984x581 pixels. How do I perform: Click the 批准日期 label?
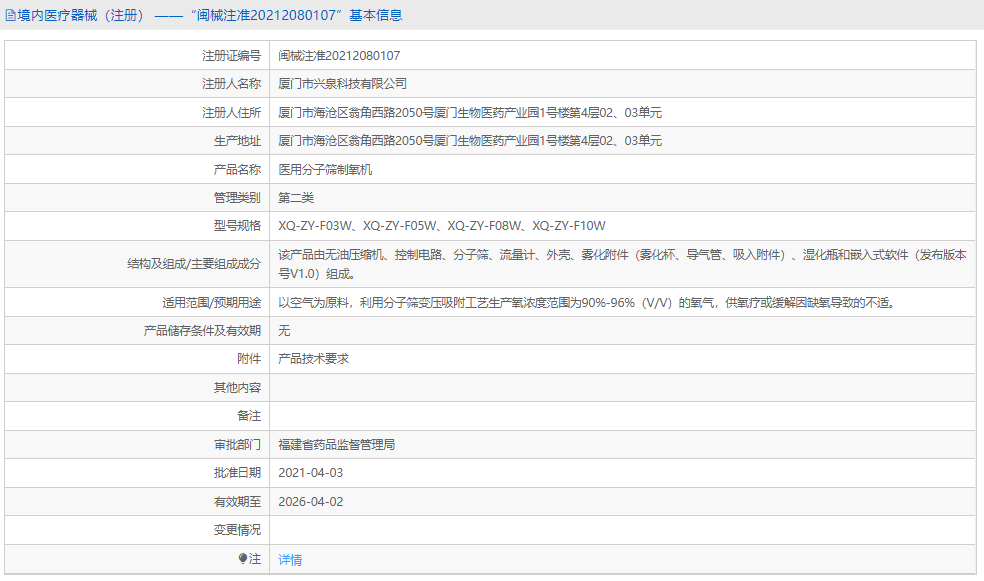pos(237,473)
